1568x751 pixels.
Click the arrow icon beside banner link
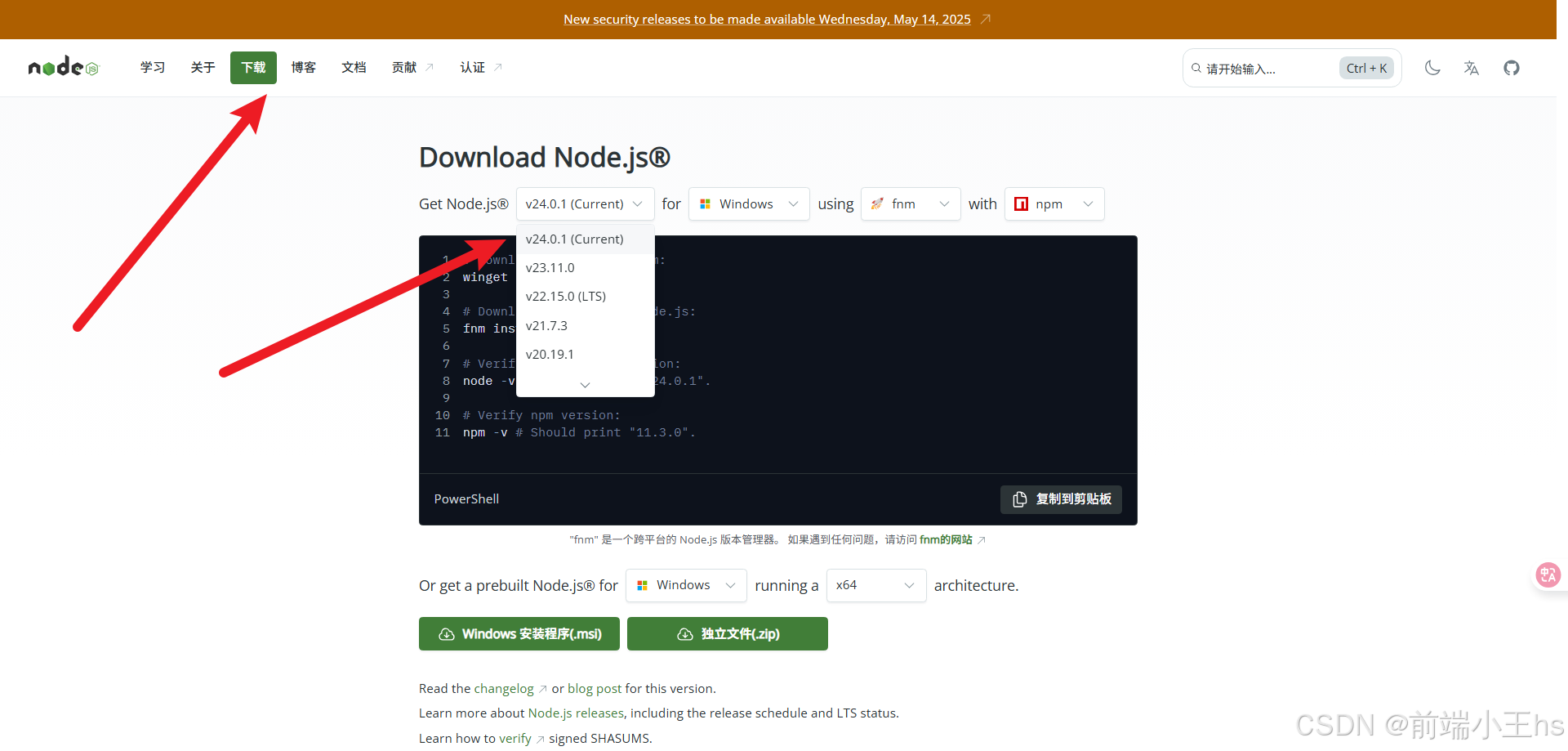coord(986,19)
